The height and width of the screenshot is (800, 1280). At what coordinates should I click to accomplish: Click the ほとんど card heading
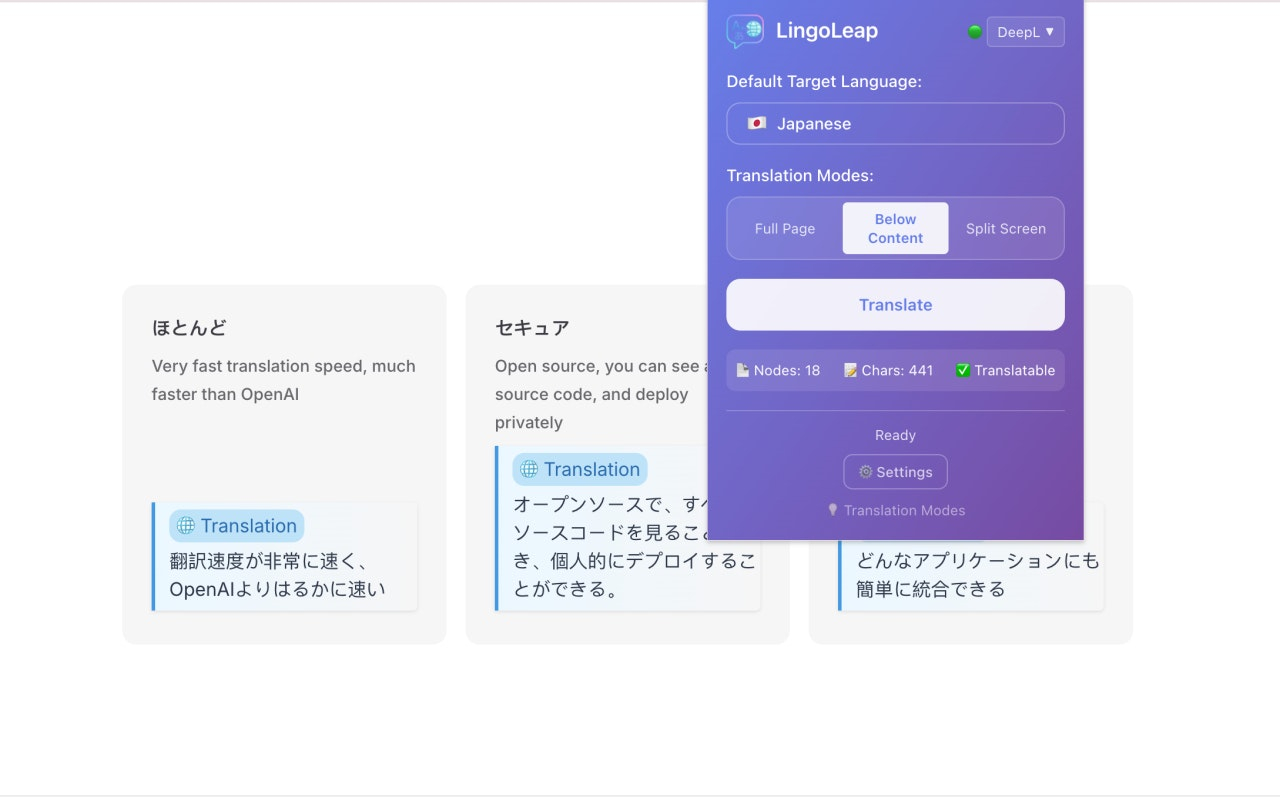tap(189, 328)
